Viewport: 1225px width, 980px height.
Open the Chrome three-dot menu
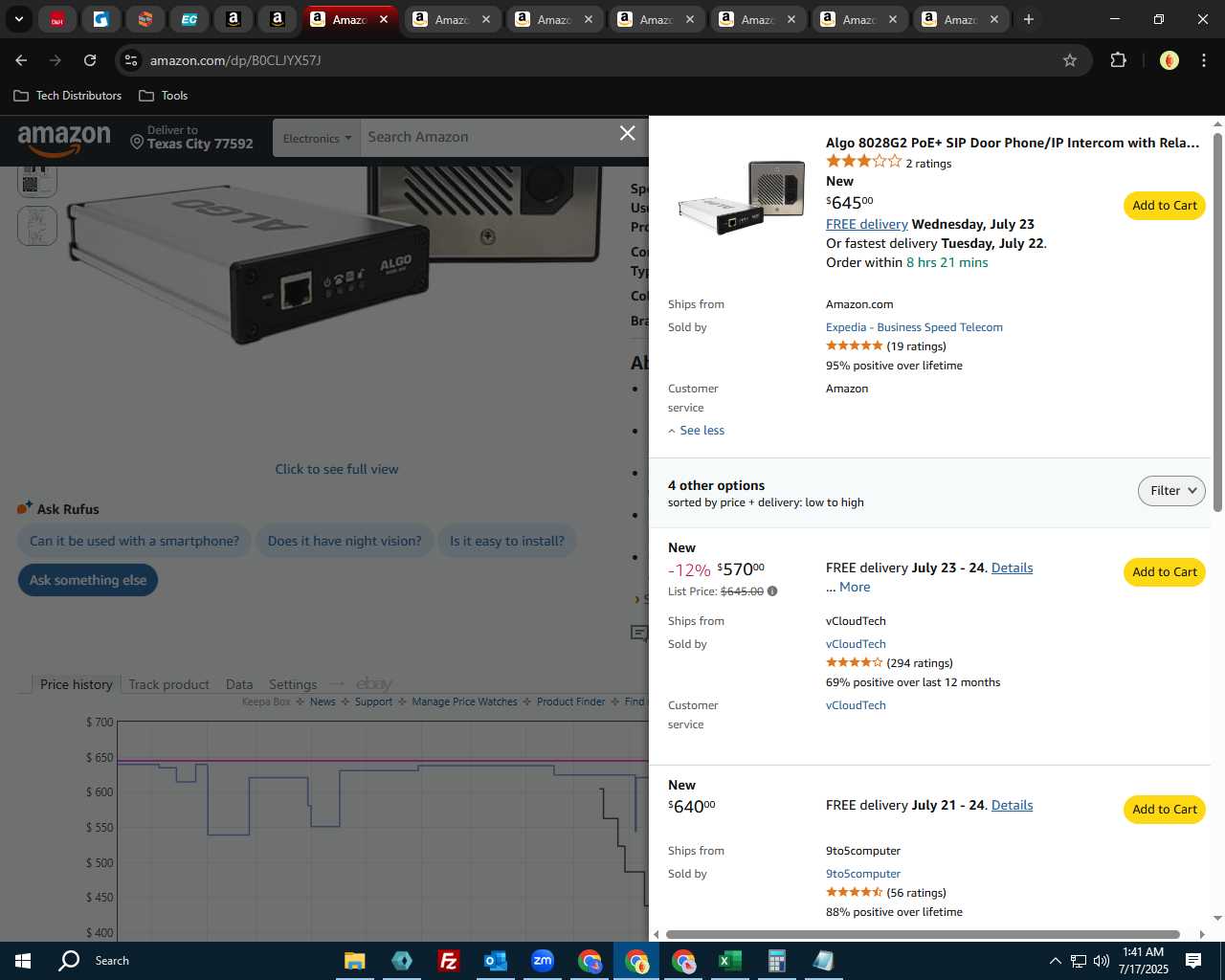[x=1203, y=60]
